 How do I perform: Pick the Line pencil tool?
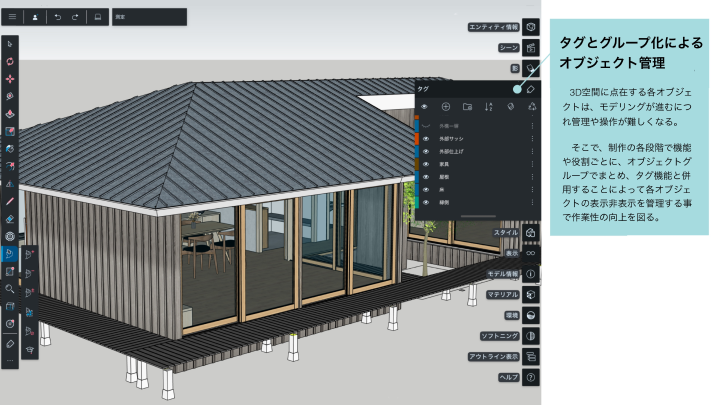click(x=10, y=201)
